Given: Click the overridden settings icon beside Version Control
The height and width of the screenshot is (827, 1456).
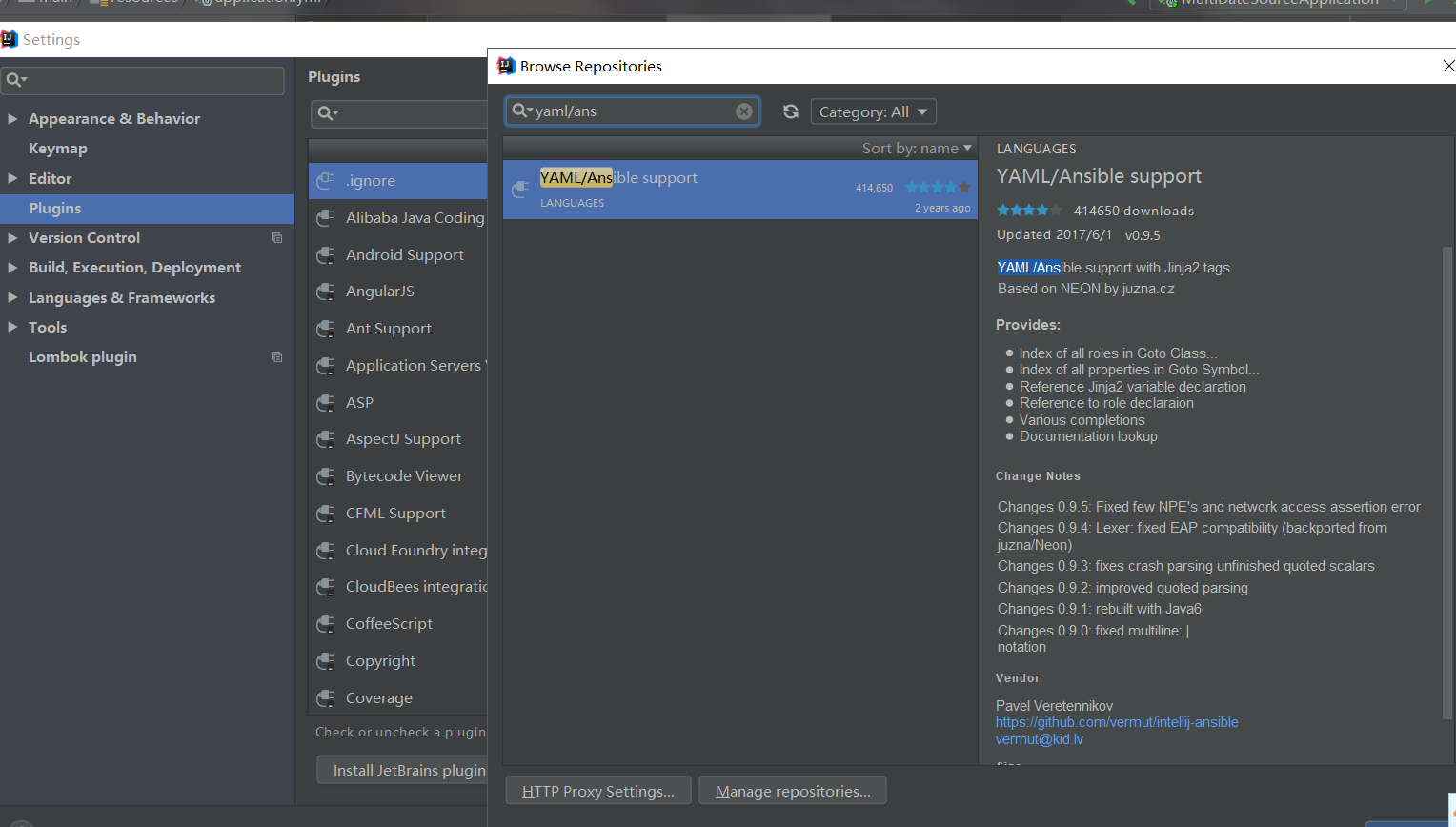Looking at the screenshot, I should click(x=276, y=237).
